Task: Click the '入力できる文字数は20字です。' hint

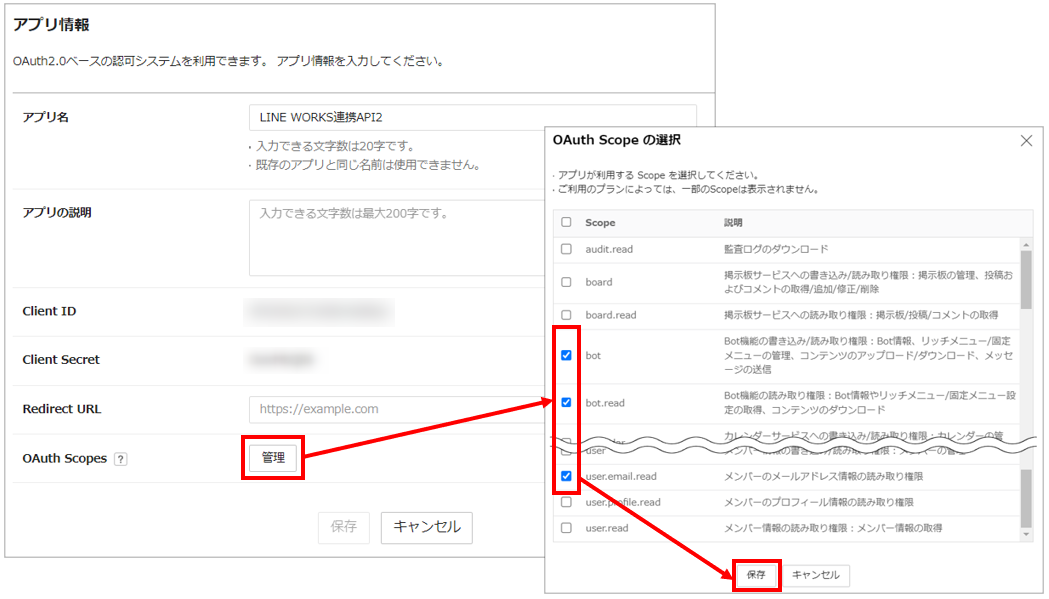Action: [x=335, y=146]
